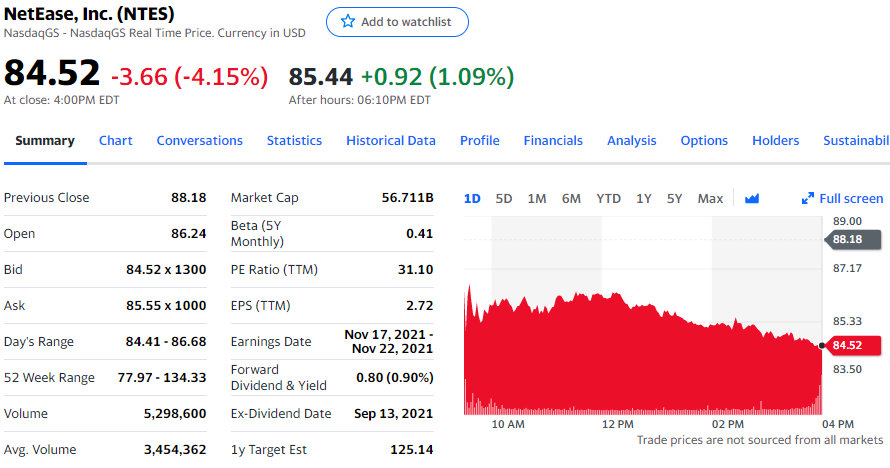Set chart range to 1M

click(537, 198)
